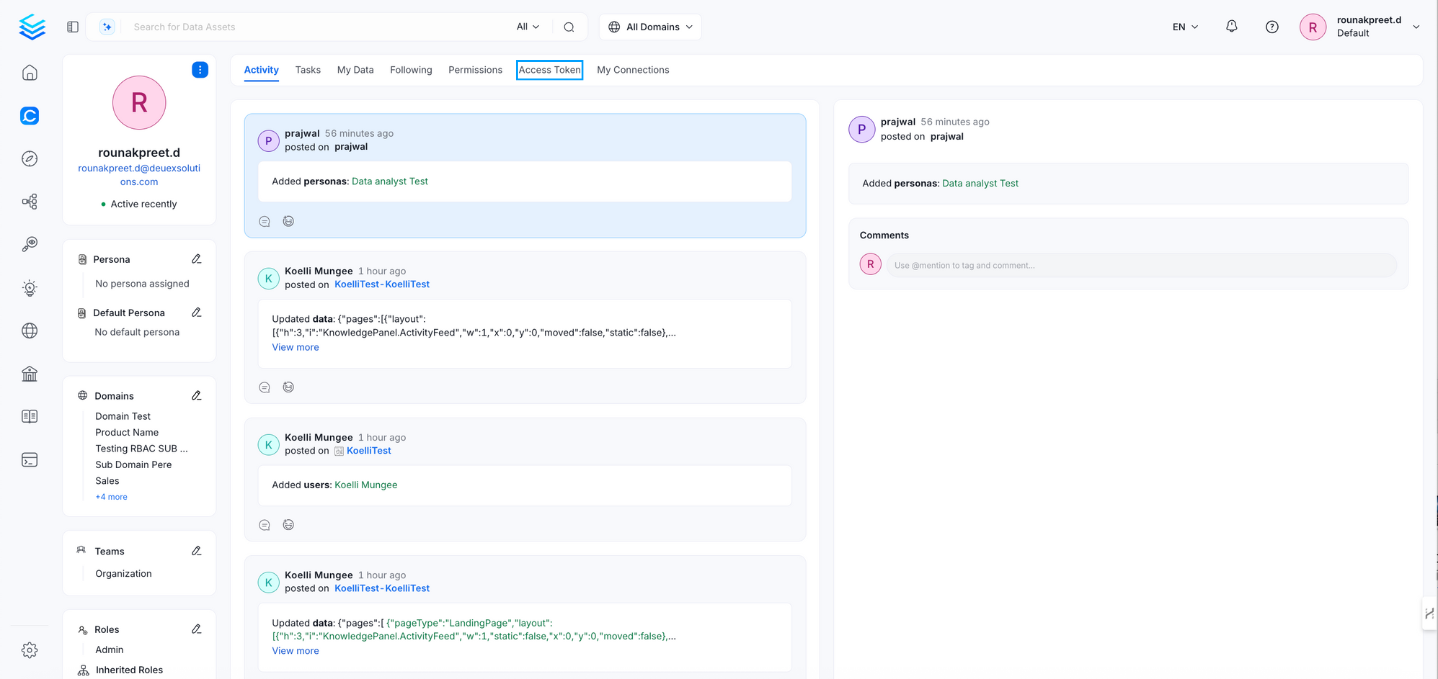The image size is (1438, 679).
Task: Click the help question mark icon
Action: tap(1271, 26)
